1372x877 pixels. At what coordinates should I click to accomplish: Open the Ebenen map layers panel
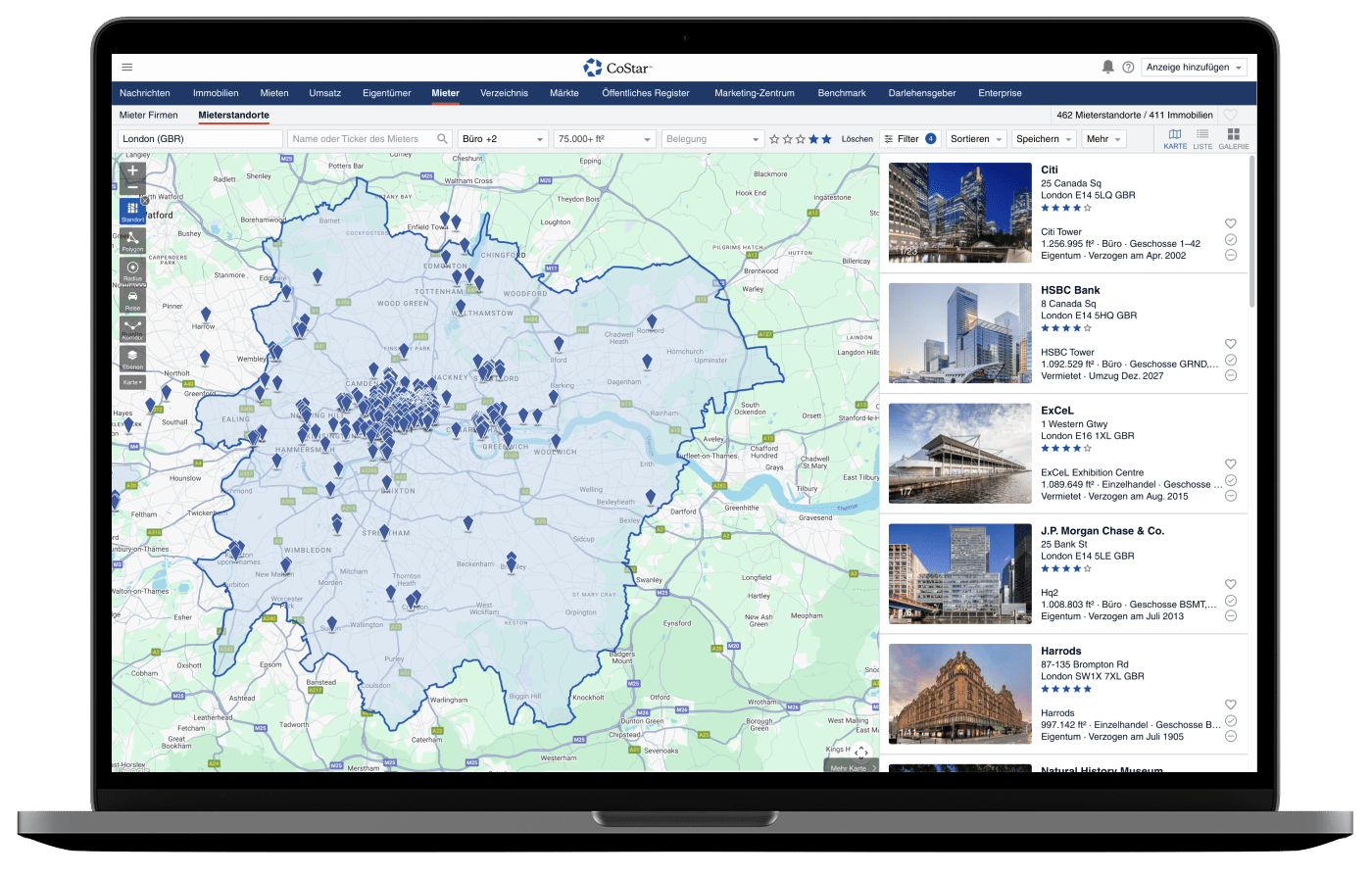[132, 358]
